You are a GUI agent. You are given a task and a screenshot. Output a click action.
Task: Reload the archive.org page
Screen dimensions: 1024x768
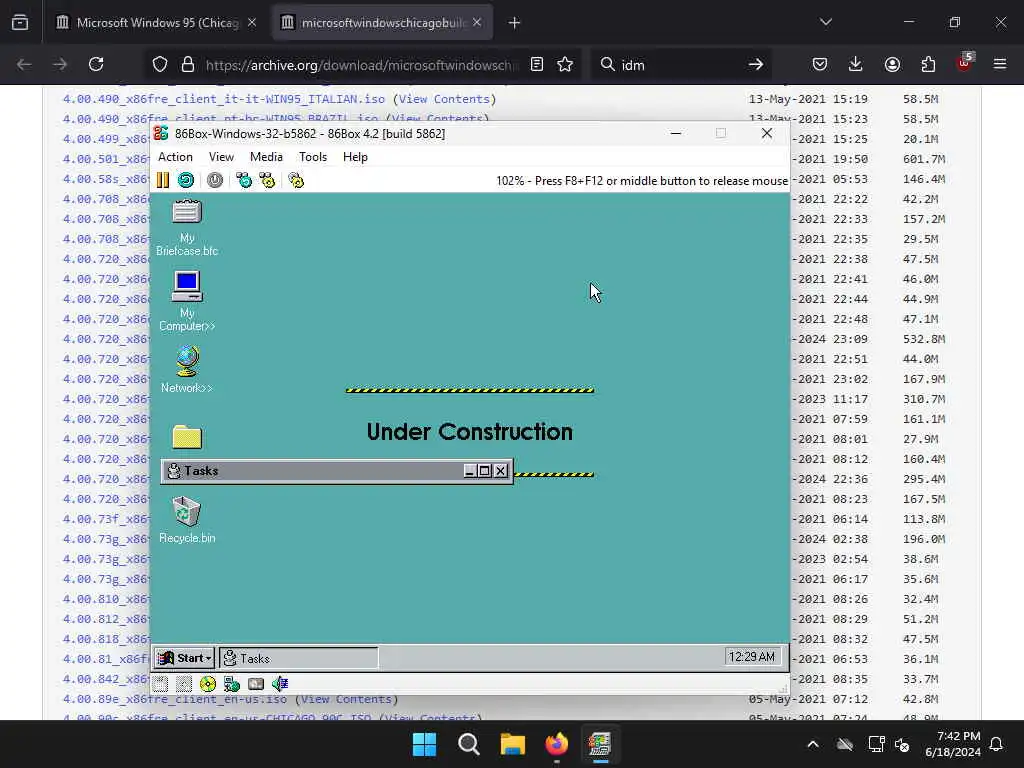pyautogui.click(x=96, y=64)
